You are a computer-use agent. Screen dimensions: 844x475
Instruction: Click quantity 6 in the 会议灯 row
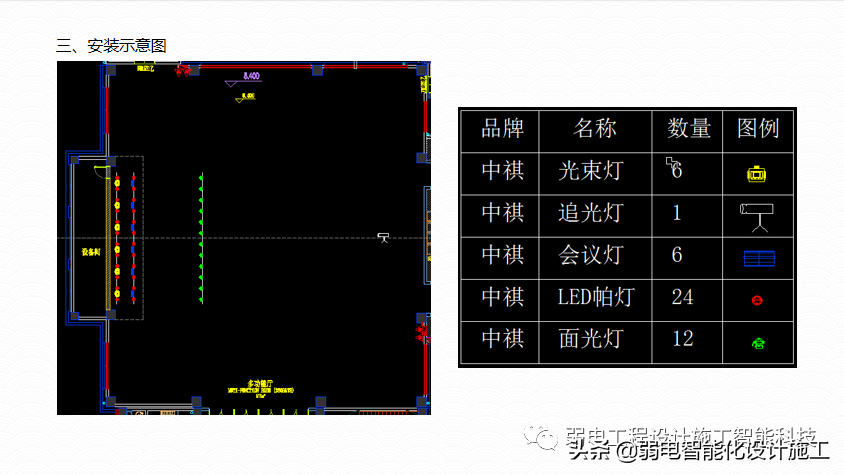pos(677,255)
